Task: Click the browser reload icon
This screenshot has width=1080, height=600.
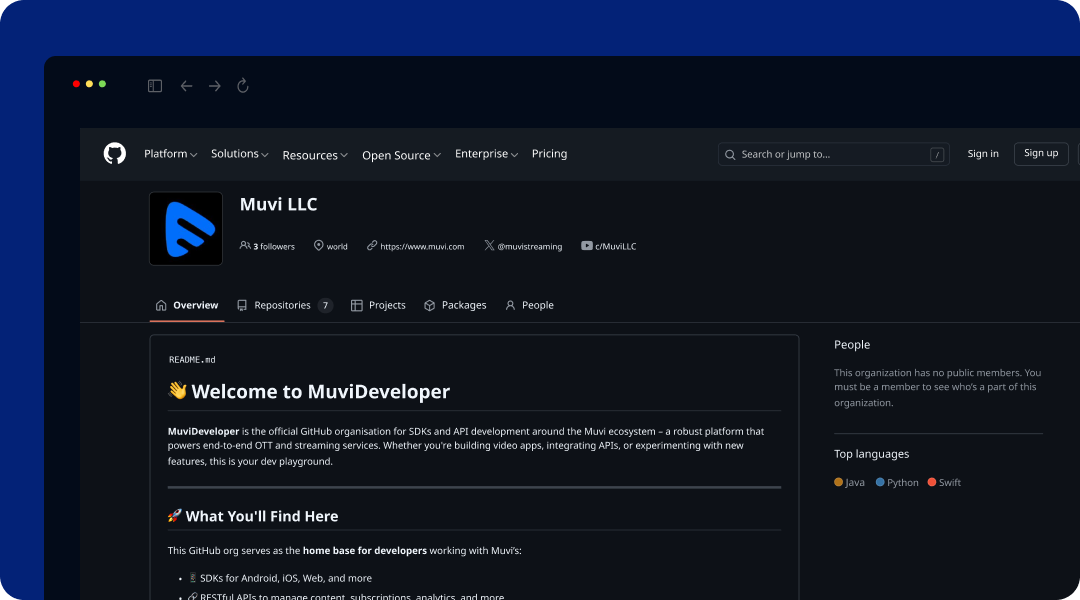Action: coord(243,85)
